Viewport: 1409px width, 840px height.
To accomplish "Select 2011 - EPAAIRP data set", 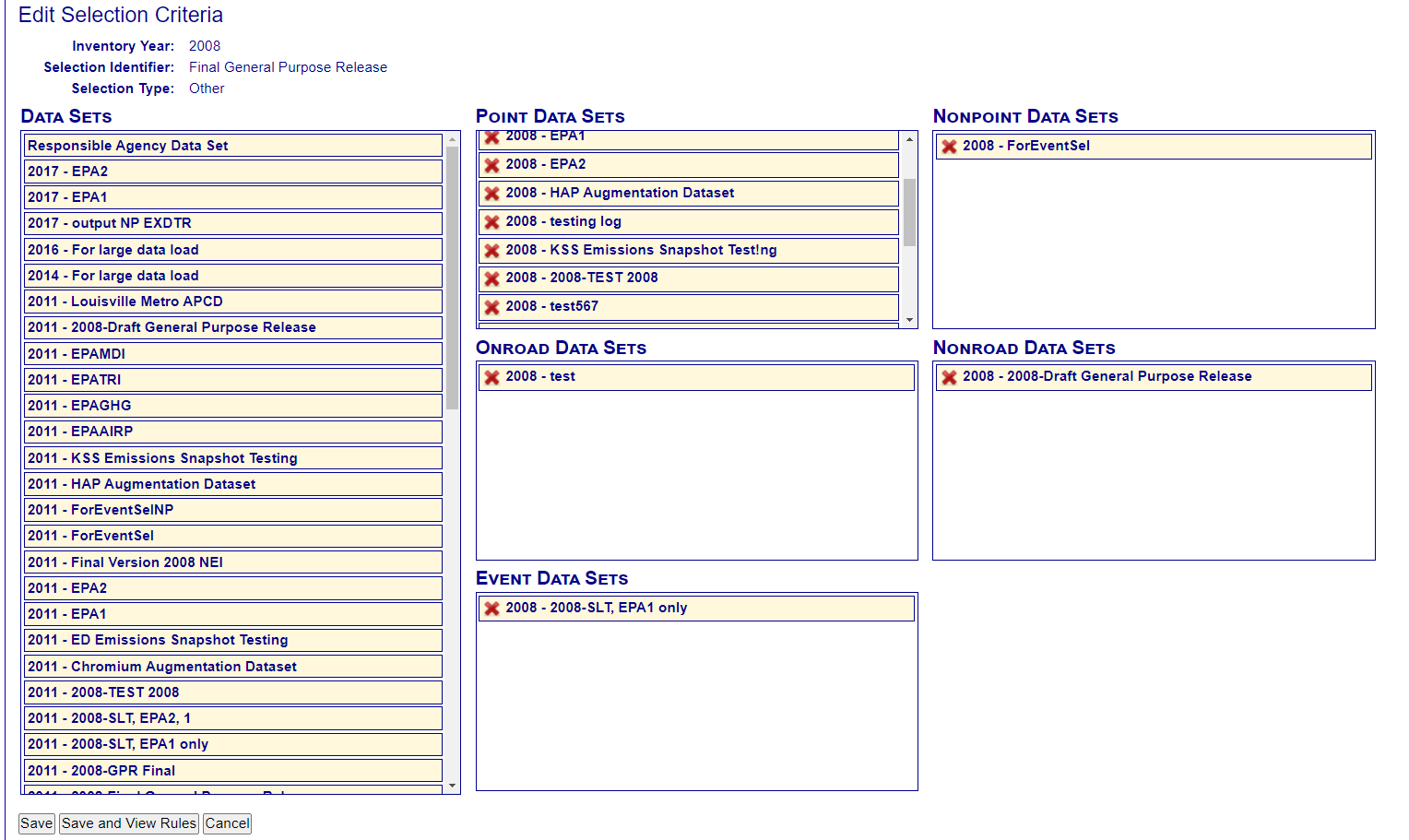I will click(234, 432).
